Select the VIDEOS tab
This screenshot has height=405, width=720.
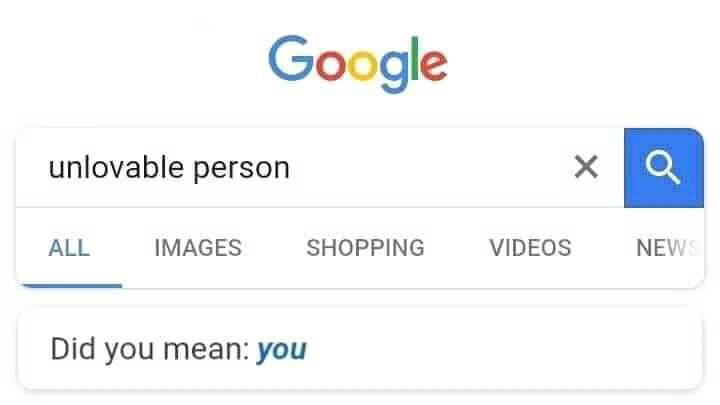[530, 248]
